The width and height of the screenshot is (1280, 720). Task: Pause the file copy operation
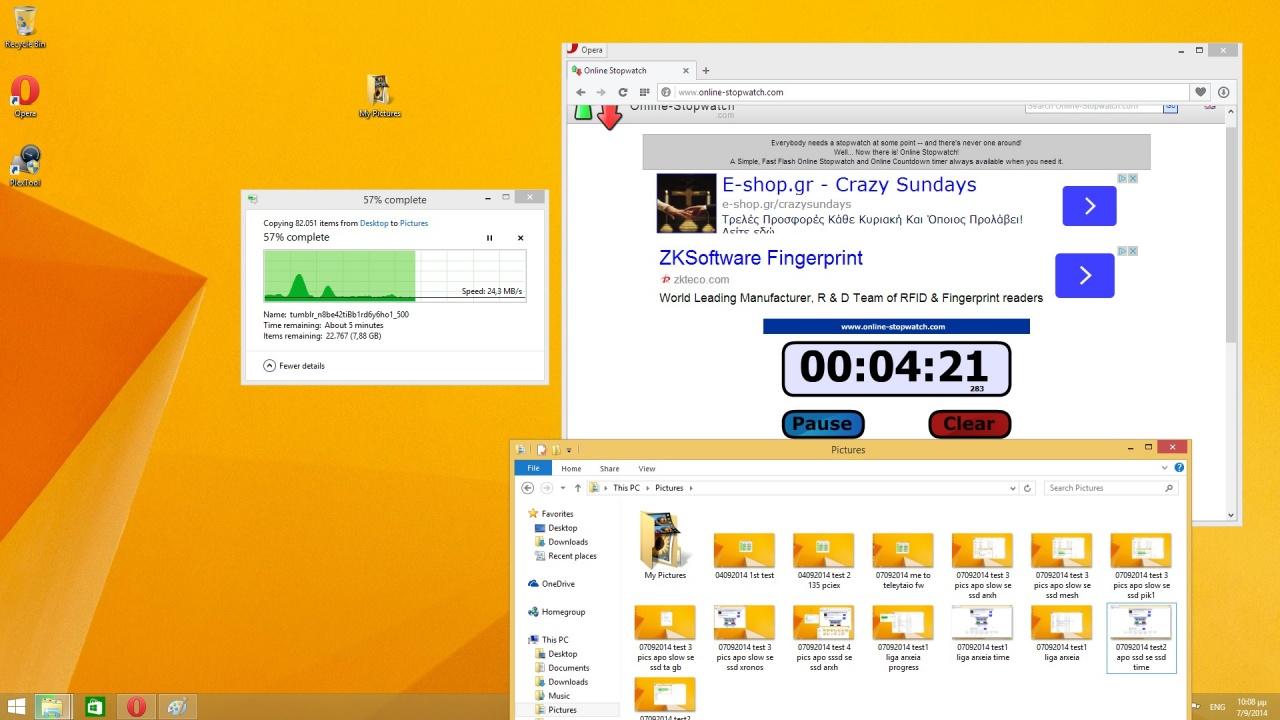489,238
